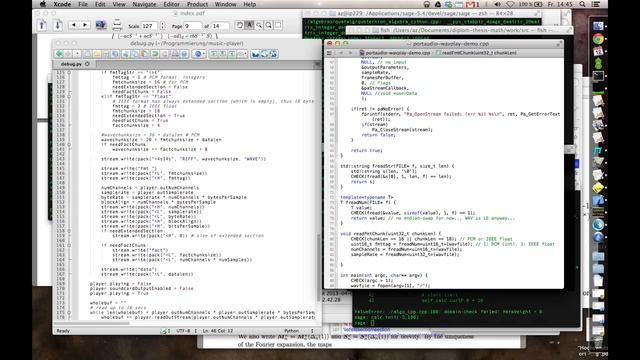Image resolution: width=640 pixels, height=360 pixels.
Task: Select the text selection 'A' tool
Action: (x=249, y=25)
